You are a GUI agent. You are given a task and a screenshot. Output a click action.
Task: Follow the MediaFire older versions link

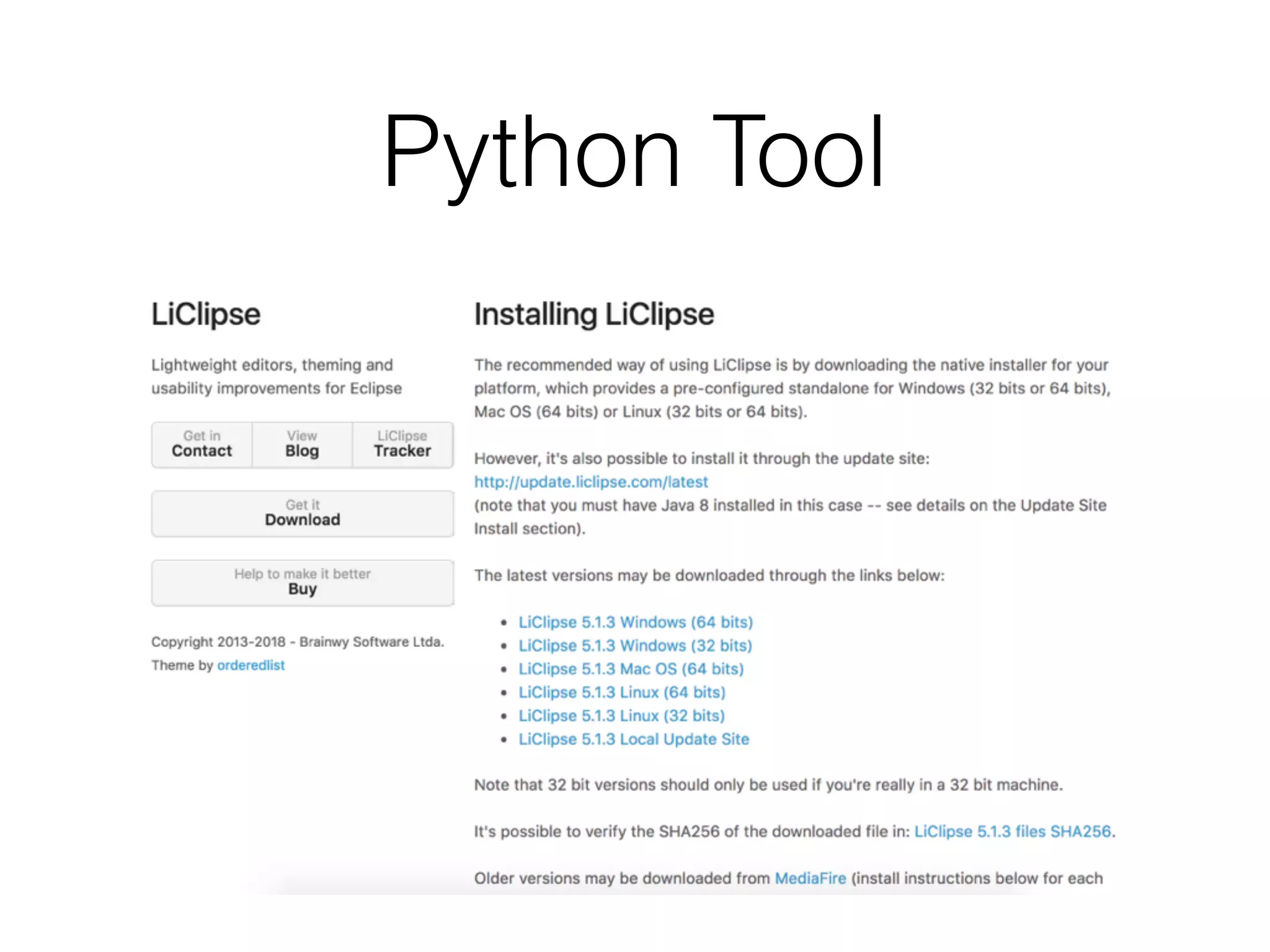(x=810, y=879)
